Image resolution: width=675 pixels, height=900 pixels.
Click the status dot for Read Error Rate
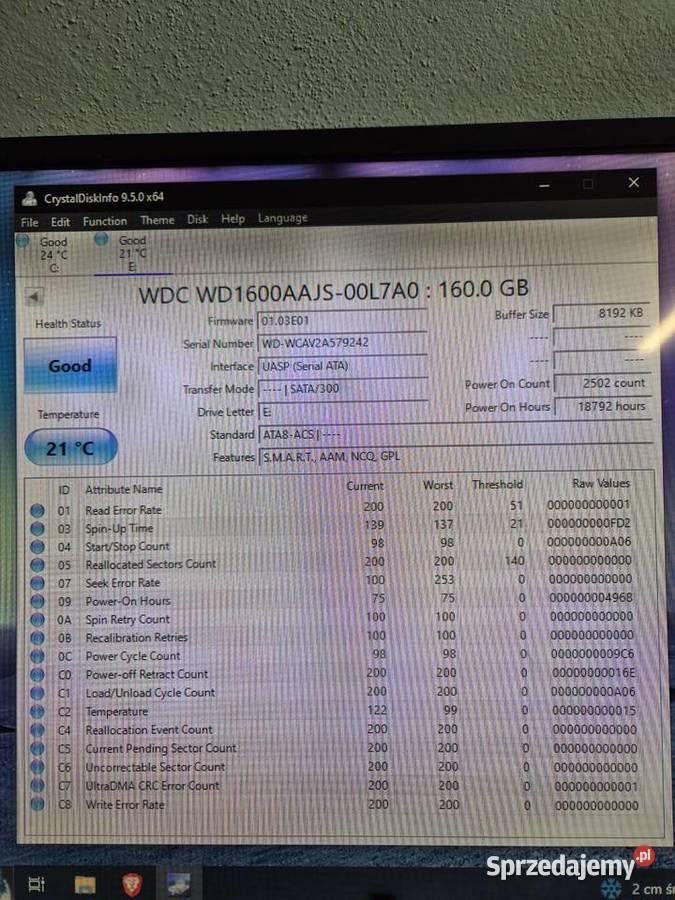pyautogui.click(x=37, y=510)
